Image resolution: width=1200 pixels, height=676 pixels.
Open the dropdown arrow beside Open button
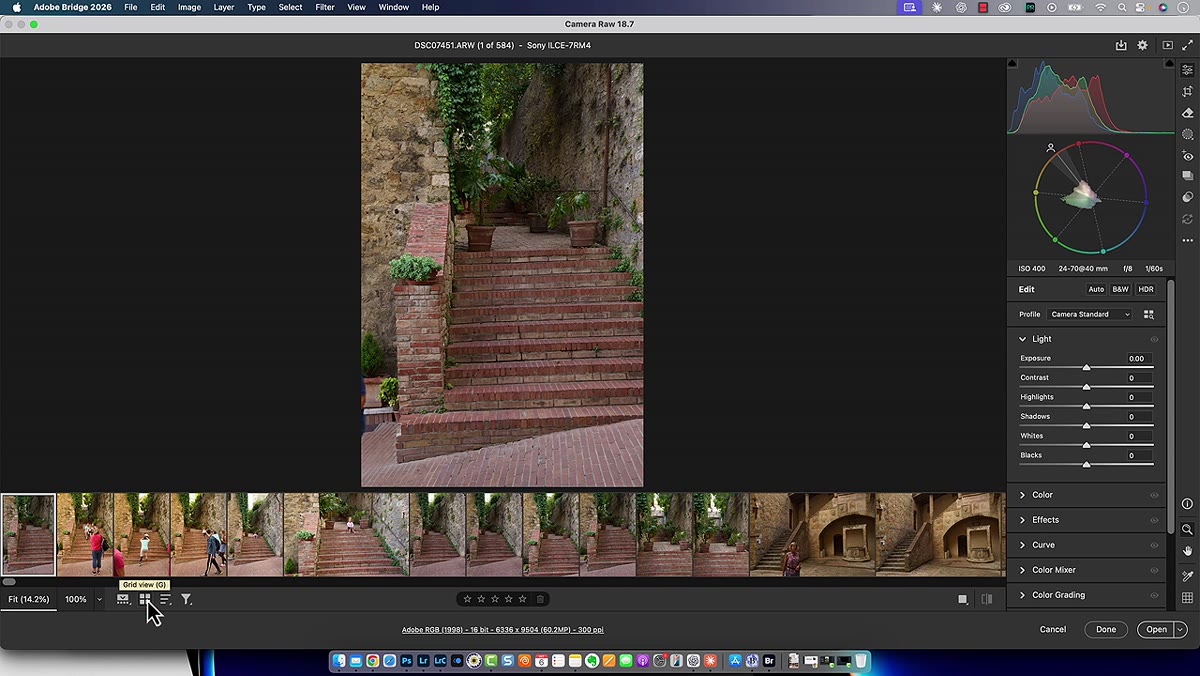click(1181, 629)
